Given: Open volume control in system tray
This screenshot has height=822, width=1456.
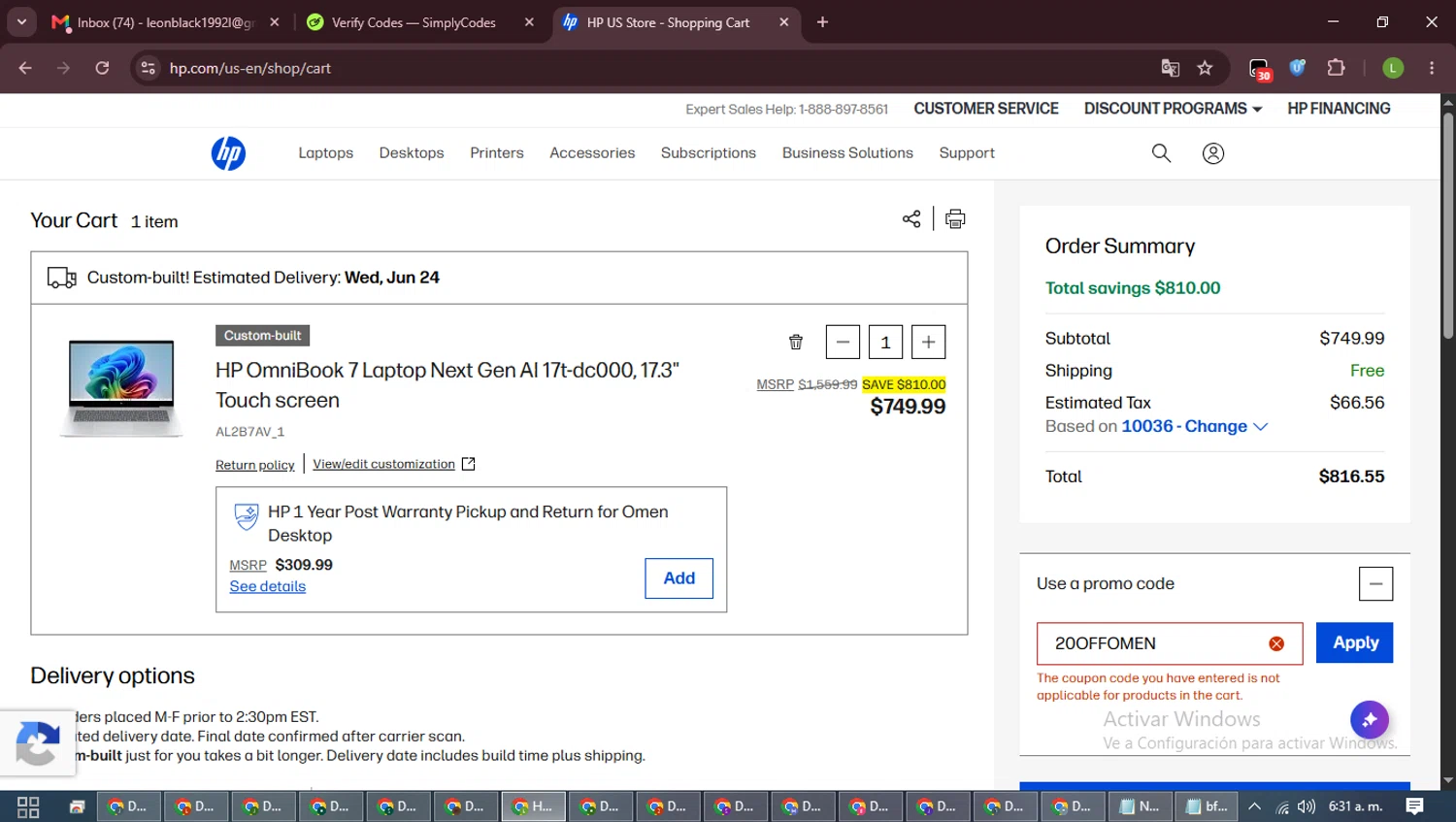Looking at the screenshot, I should click(1307, 806).
